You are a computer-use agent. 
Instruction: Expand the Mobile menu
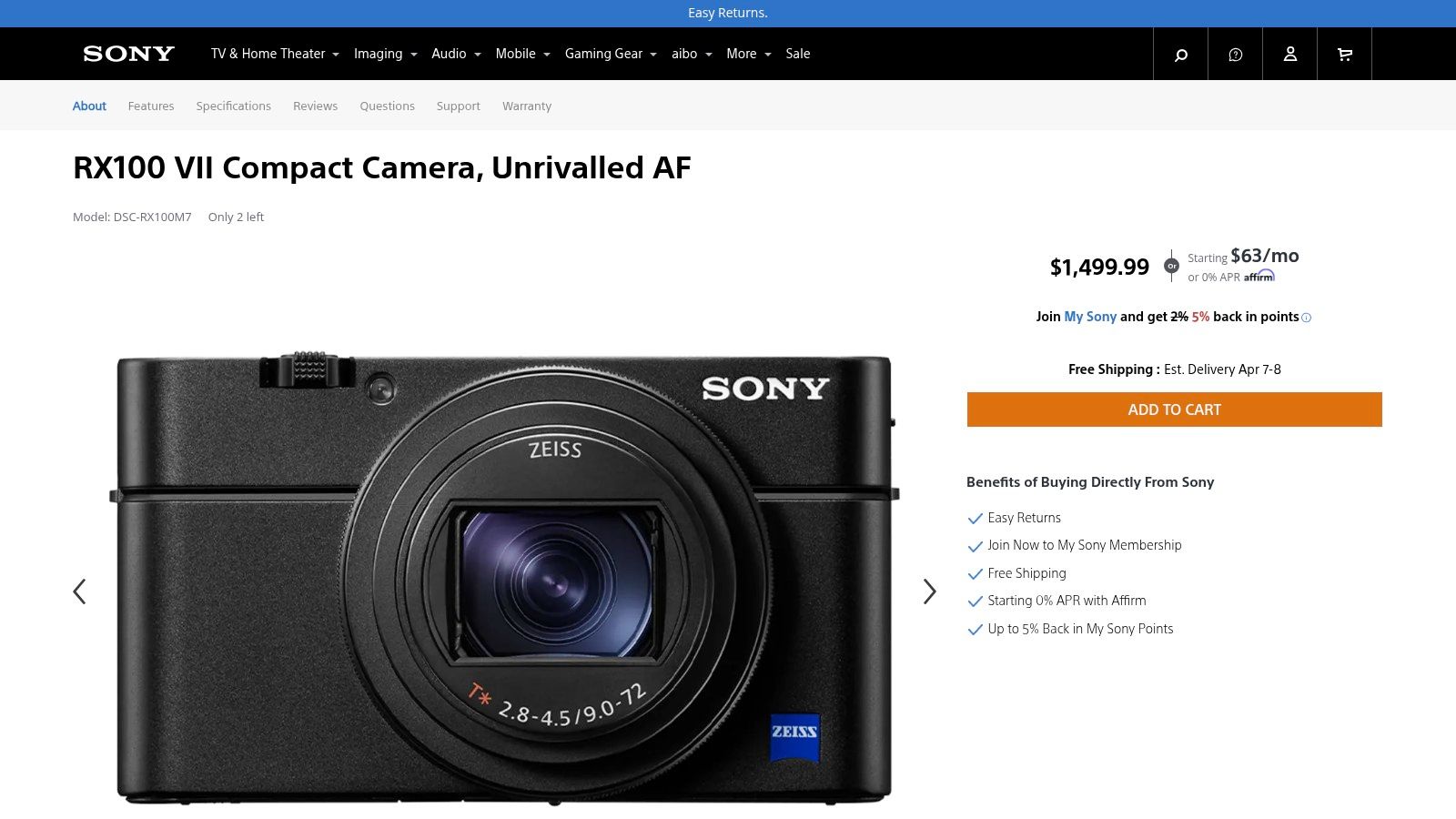click(522, 54)
